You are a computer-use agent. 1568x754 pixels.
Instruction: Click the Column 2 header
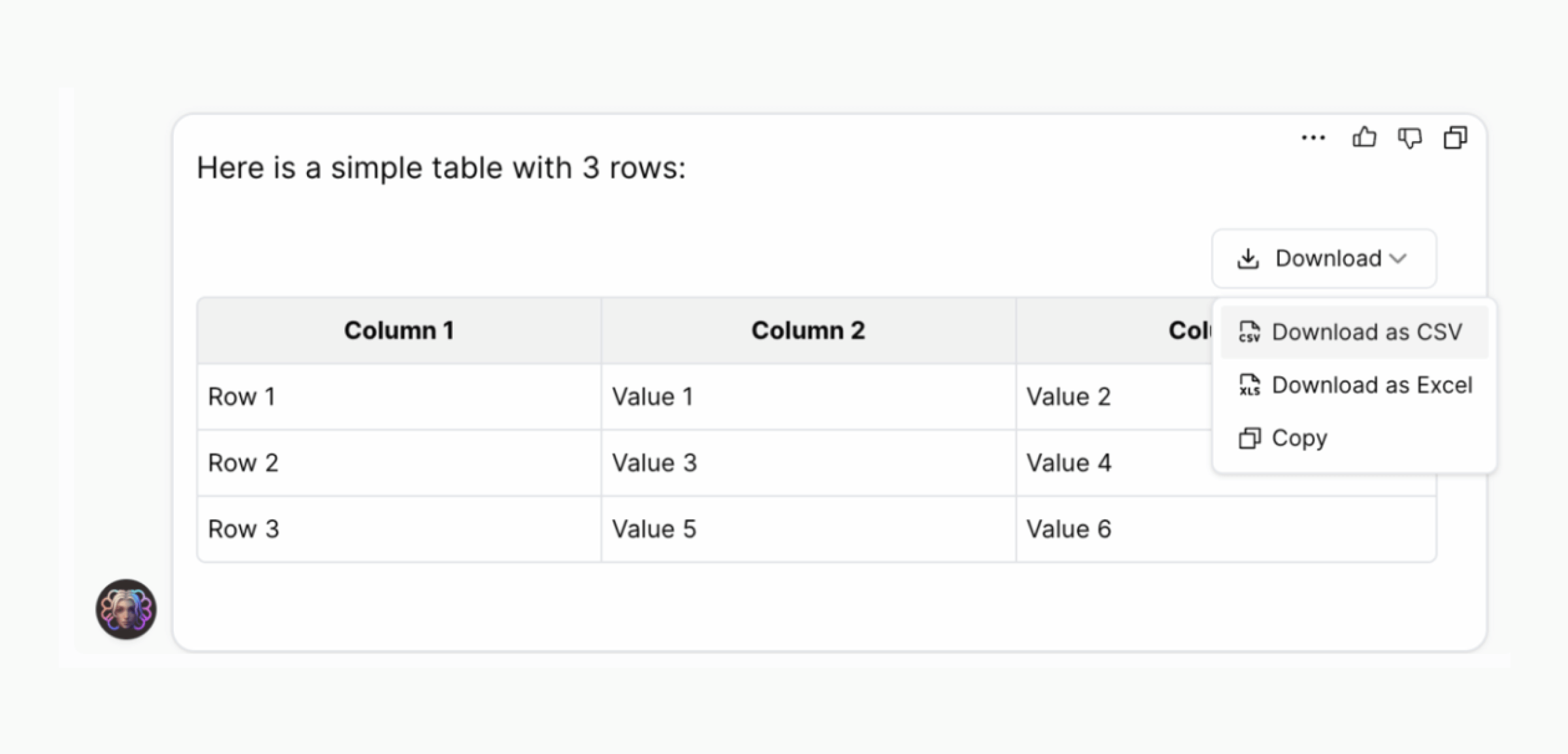808,331
